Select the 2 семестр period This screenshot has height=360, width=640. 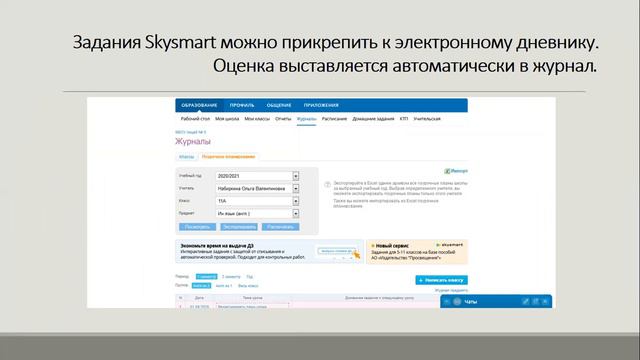click(x=231, y=277)
